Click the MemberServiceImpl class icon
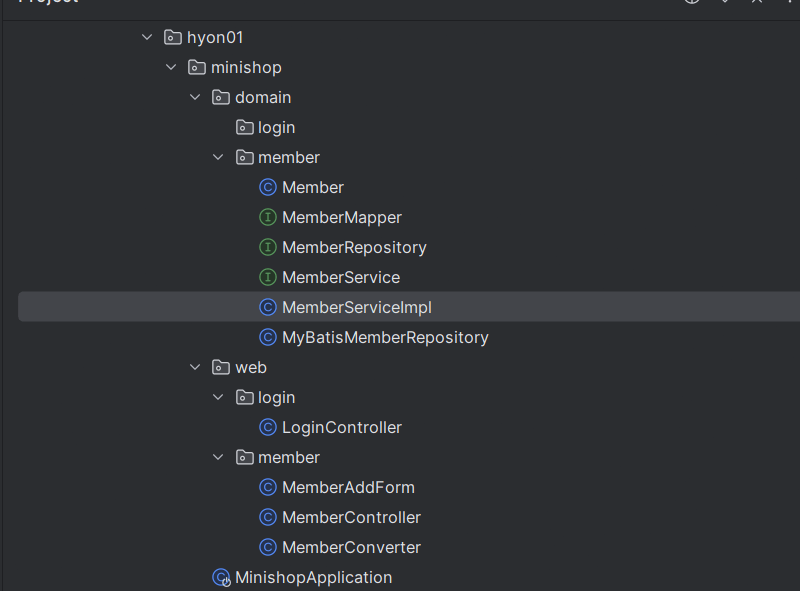This screenshot has width=800, height=591. [x=268, y=307]
